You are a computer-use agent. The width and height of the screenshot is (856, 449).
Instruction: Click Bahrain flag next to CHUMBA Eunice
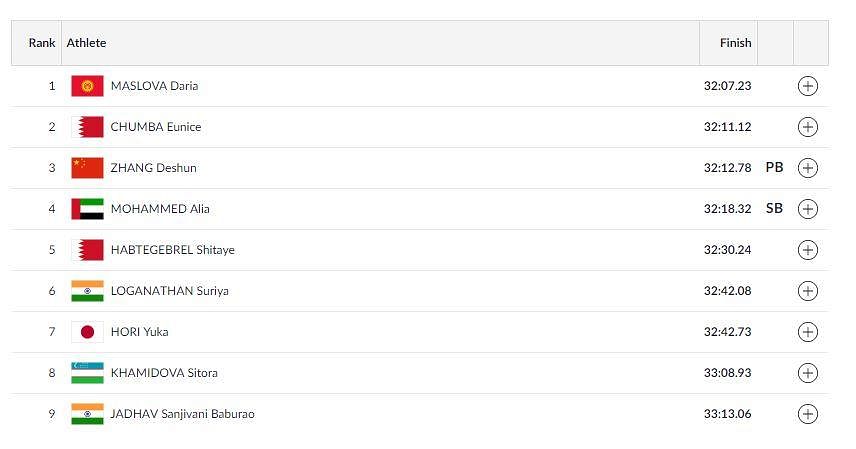pyautogui.click(x=87, y=127)
